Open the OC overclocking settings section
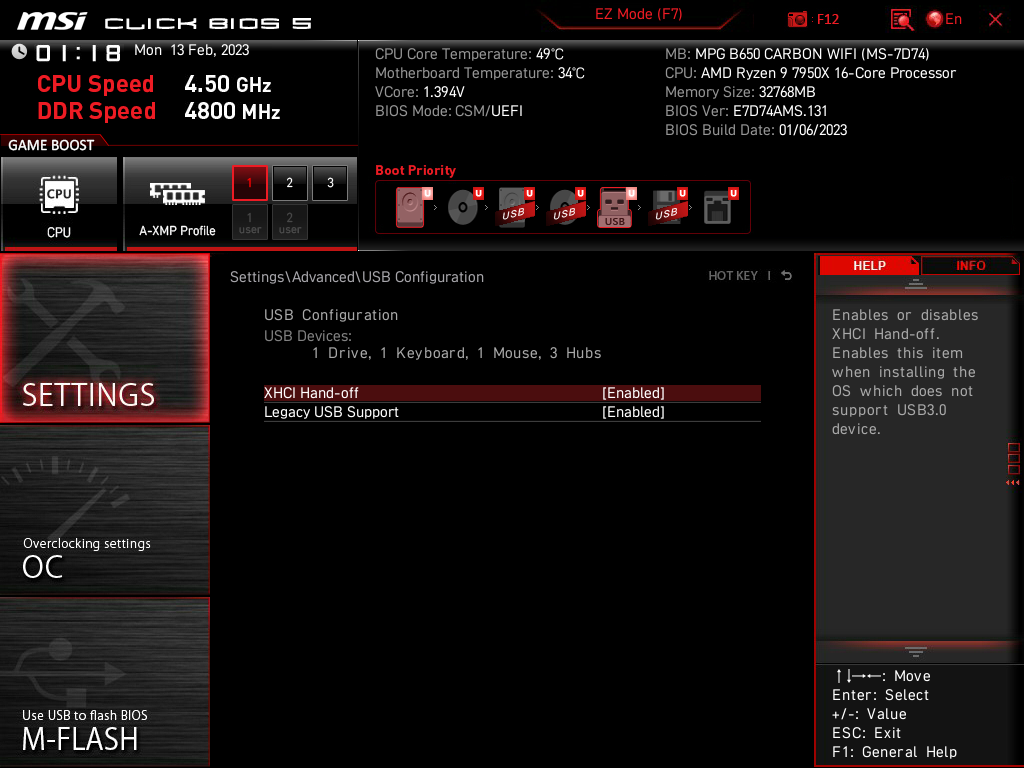Image resolution: width=1024 pixels, height=768 pixels. point(104,511)
